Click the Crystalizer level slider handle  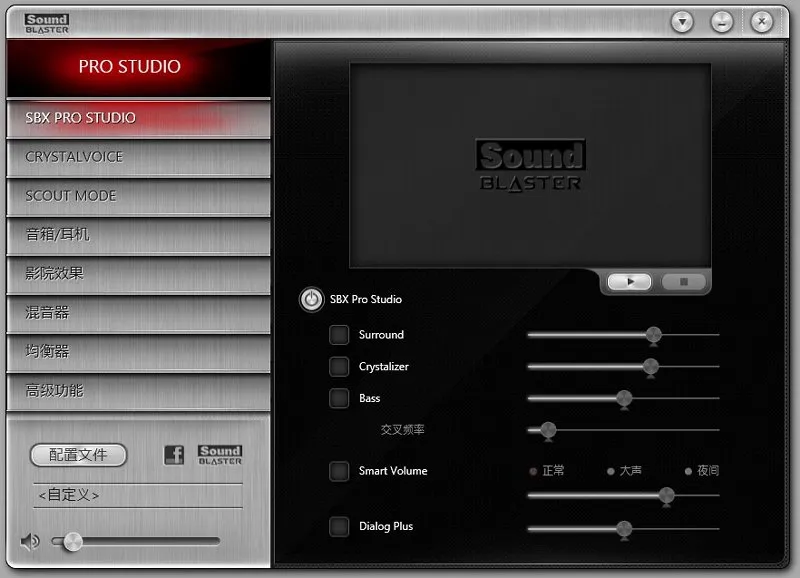(x=651, y=367)
